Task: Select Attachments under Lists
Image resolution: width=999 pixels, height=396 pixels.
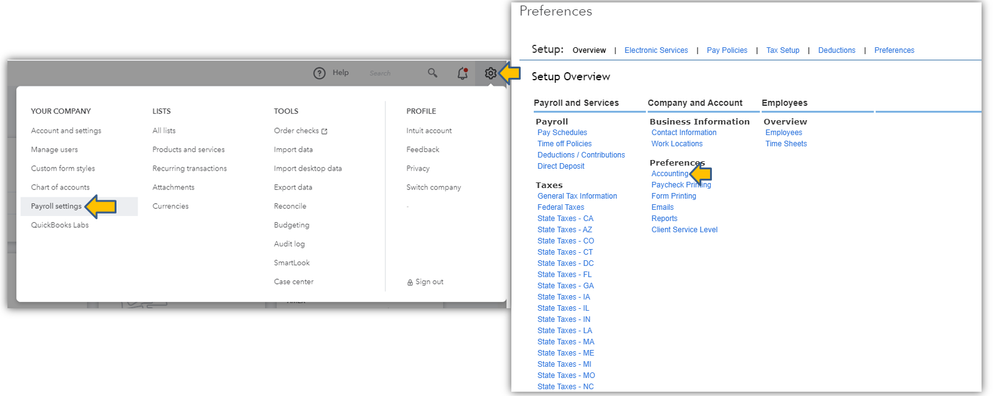Action: point(173,187)
